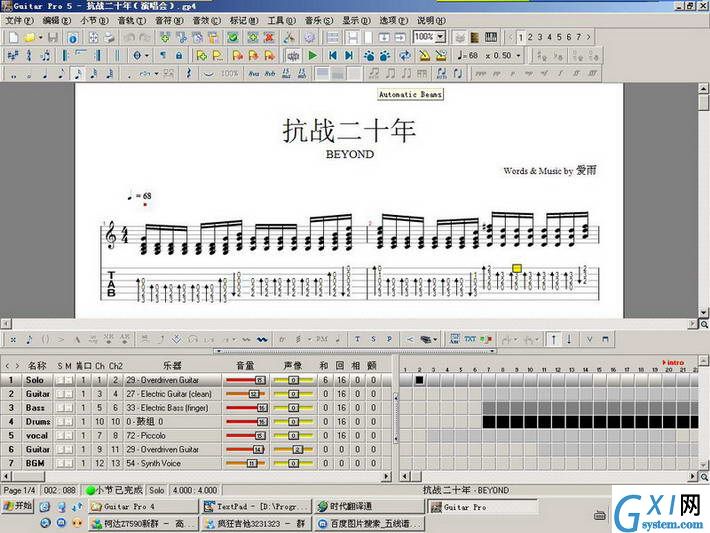Adjust pan slider of vocal track

293,436
